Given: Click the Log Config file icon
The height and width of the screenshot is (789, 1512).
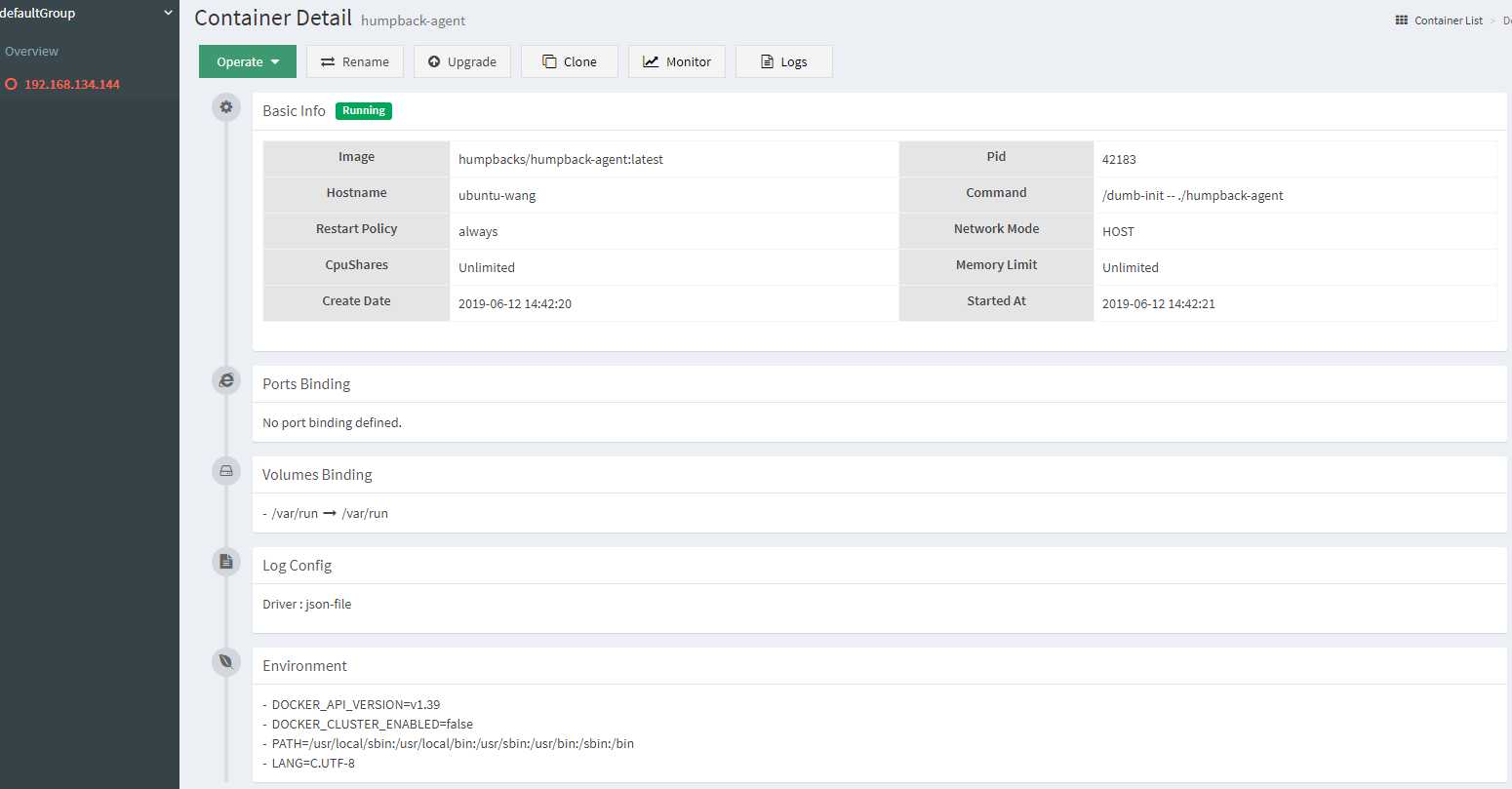Looking at the screenshot, I should pyautogui.click(x=226, y=562).
